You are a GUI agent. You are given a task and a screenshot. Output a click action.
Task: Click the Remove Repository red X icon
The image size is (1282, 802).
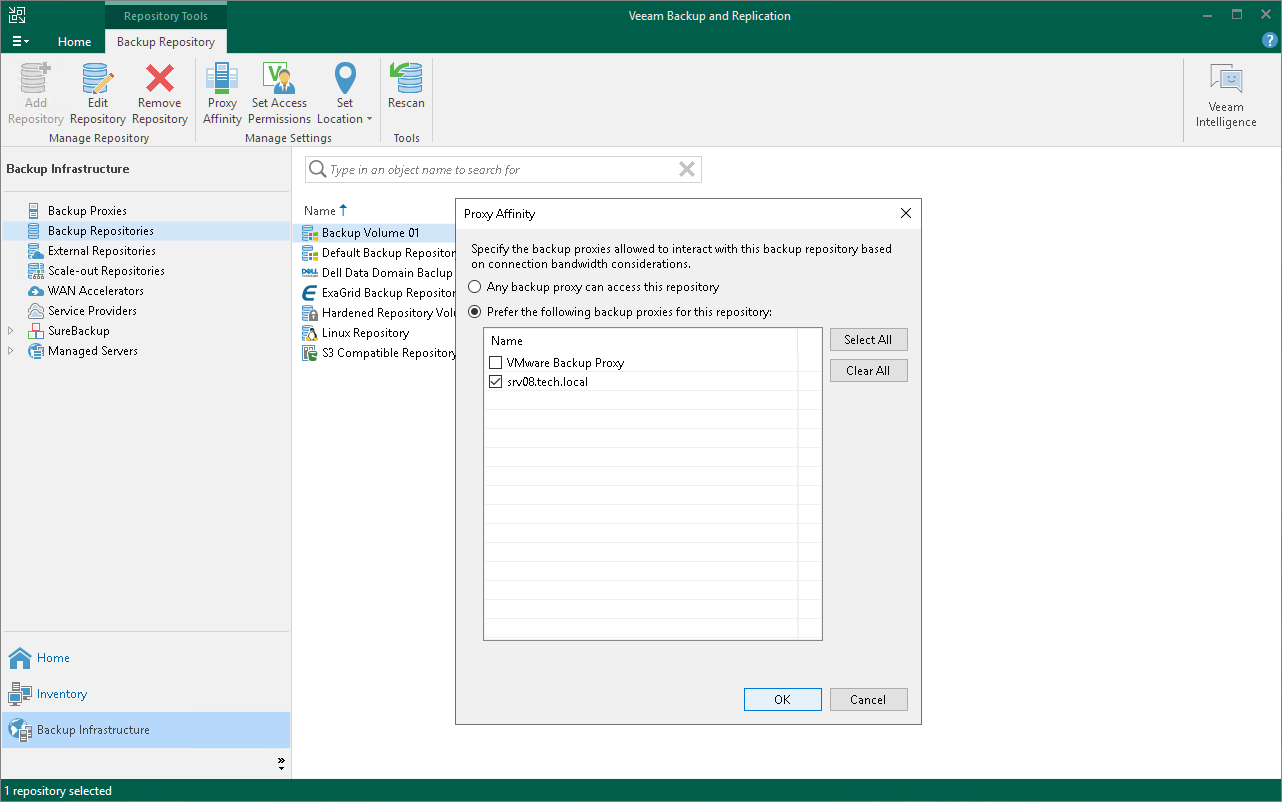pyautogui.click(x=159, y=80)
